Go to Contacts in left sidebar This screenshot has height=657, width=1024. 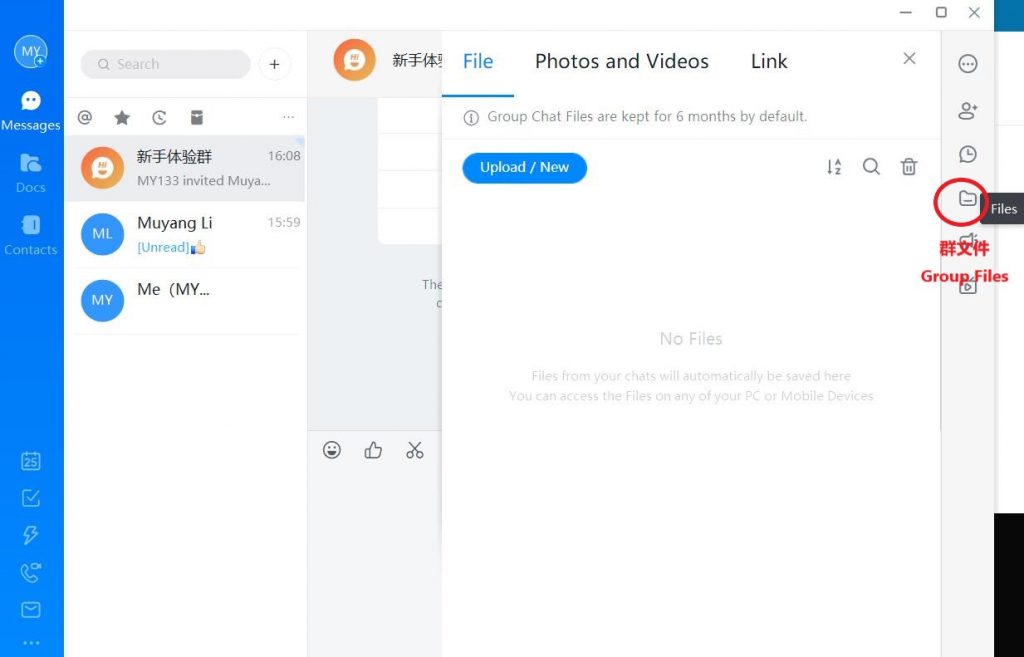click(31, 235)
